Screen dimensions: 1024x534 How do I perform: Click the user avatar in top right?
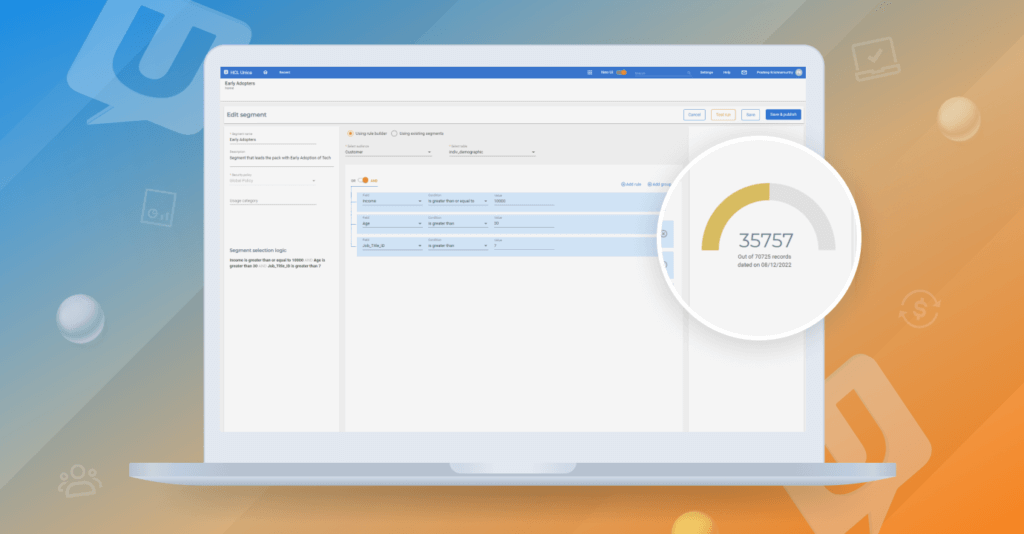click(x=799, y=72)
